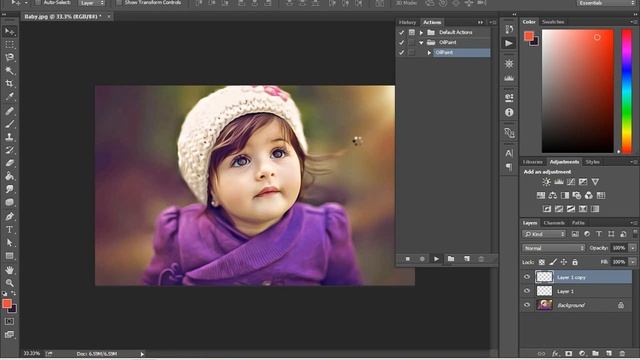The image size is (640, 360).
Task: Select the Horizontal Type tool
Action: tap(9, 230)
